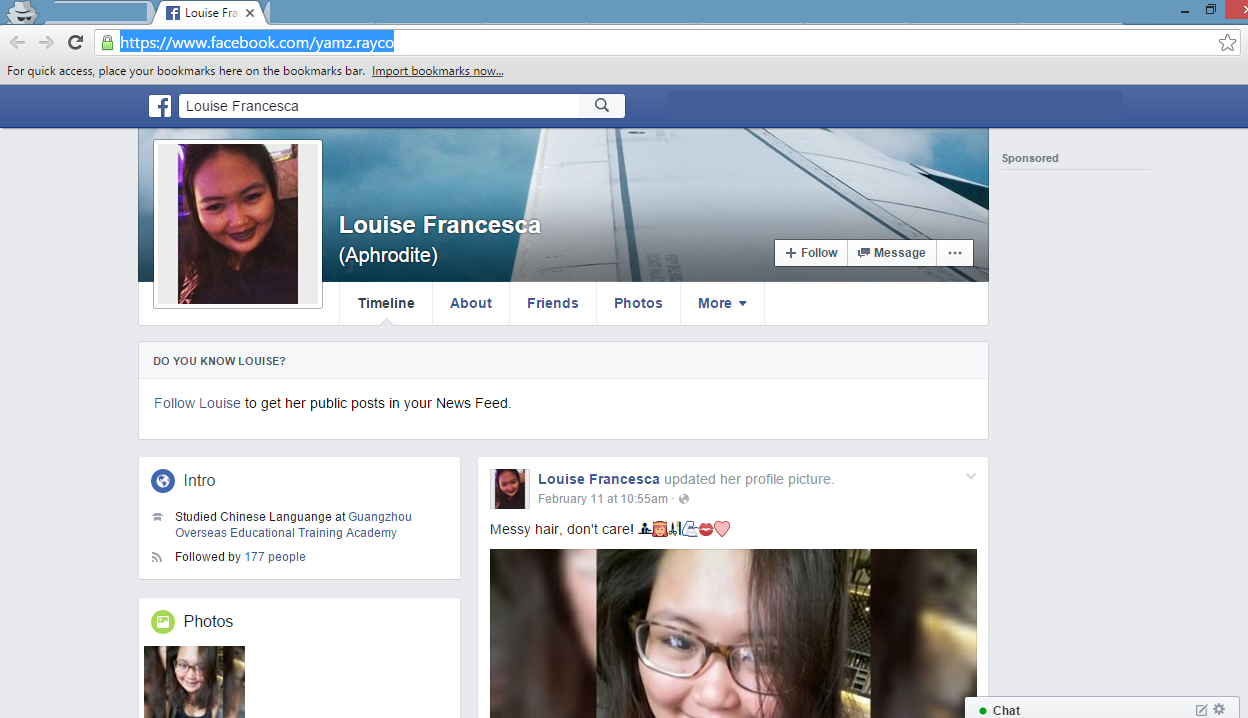The height and width of the screenshot is (718, 1248).
Task: Click the (Aphrodite) nickname text
Action: pyautogui.click(x=388, y=255)
